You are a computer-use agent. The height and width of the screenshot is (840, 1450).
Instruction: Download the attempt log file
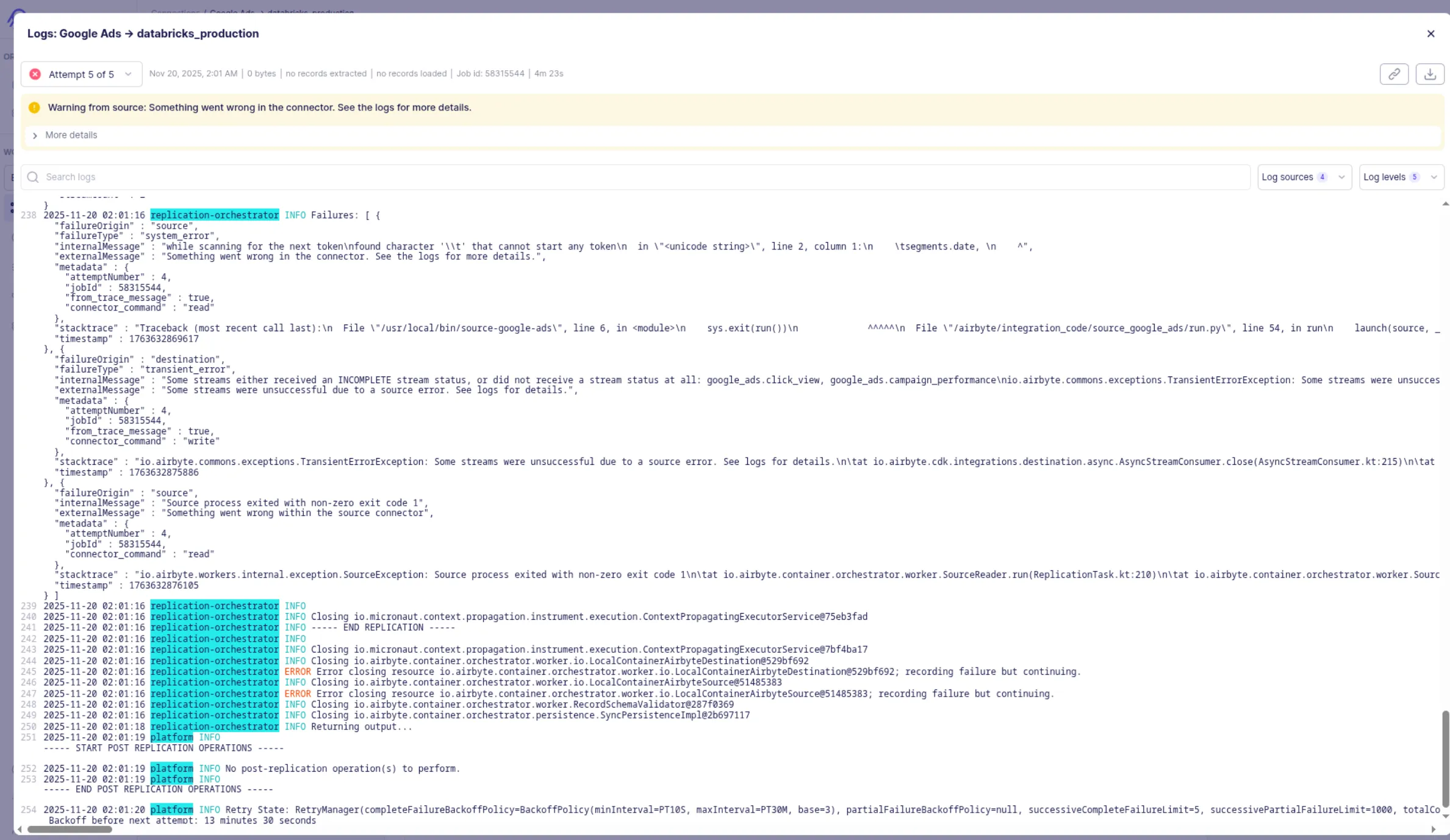[1430, 74]
